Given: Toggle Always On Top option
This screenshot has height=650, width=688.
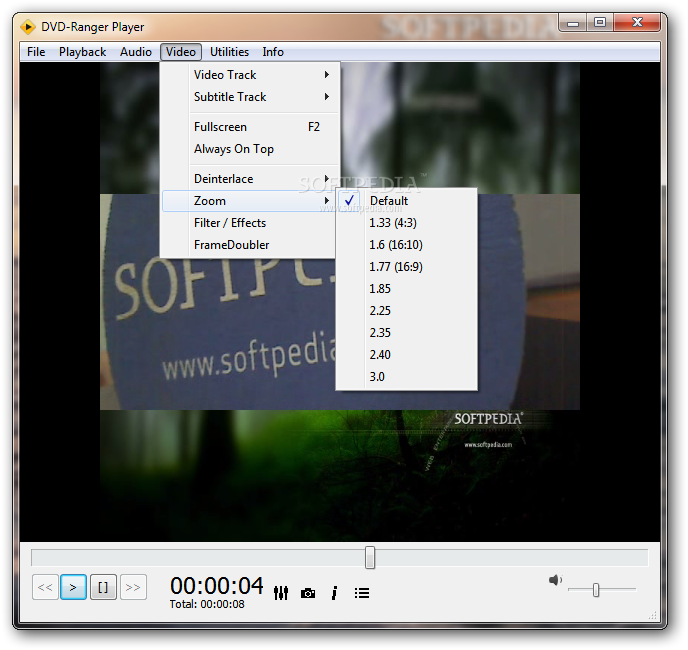Looking at the screenshot, I should click(250, 149).
